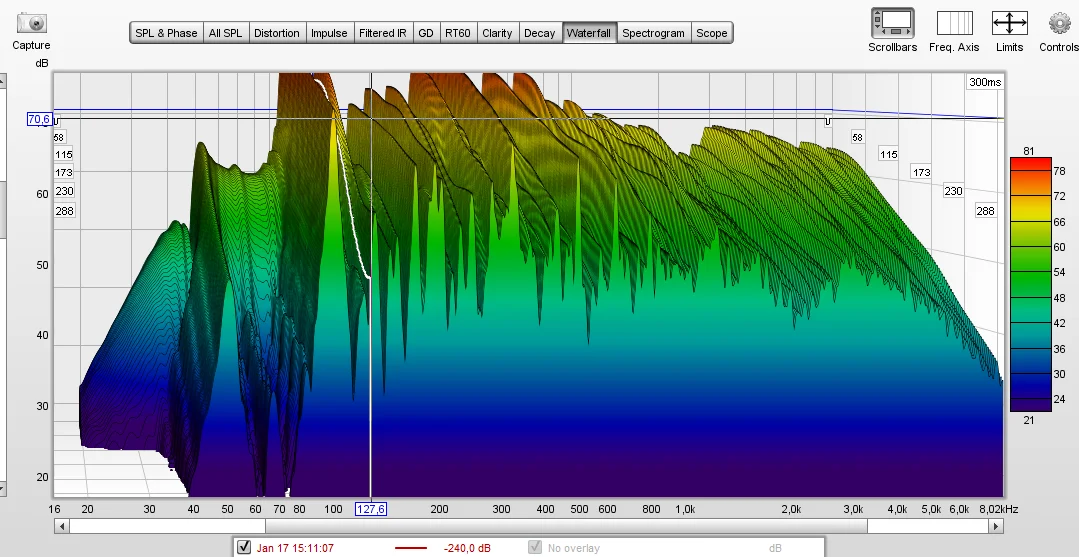The height and width of the screenshot is (557, 1079).
Task: Open the Controls gear icon
Action: tap(1060, 23)
